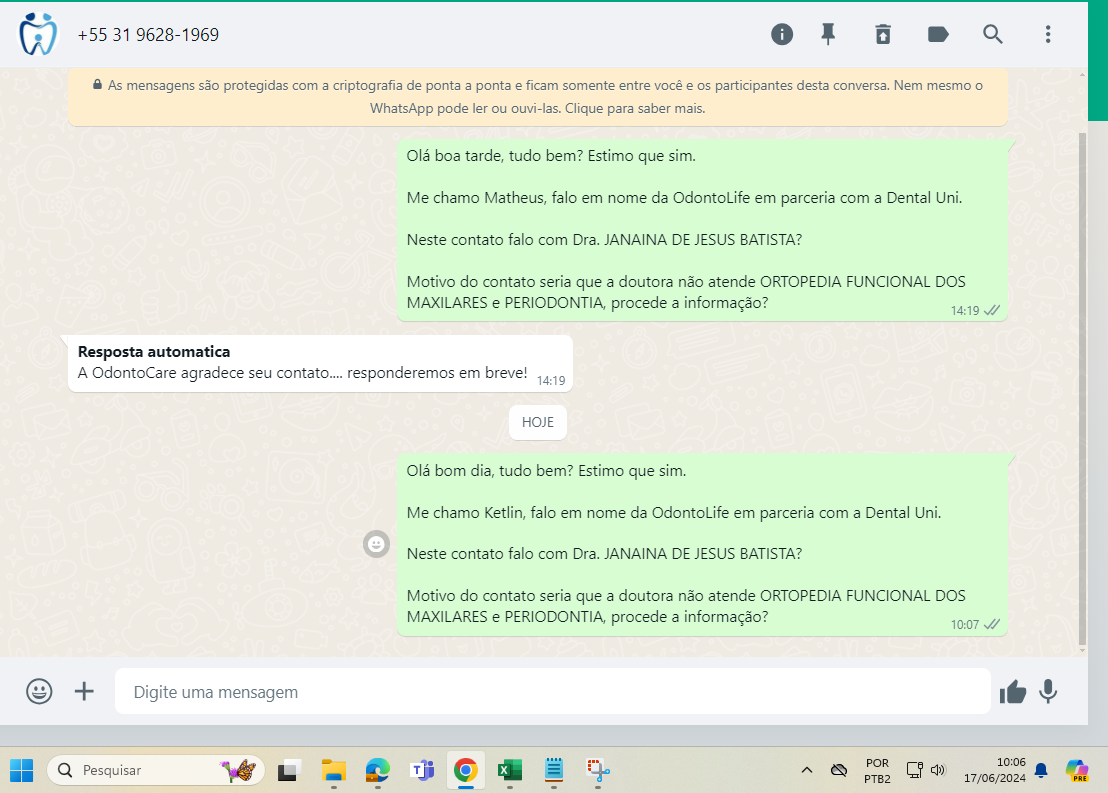This screenshot has width=1108, height=793.
Task: Select the 'Resposta automatica' message bubble
Action: point(320,363)
